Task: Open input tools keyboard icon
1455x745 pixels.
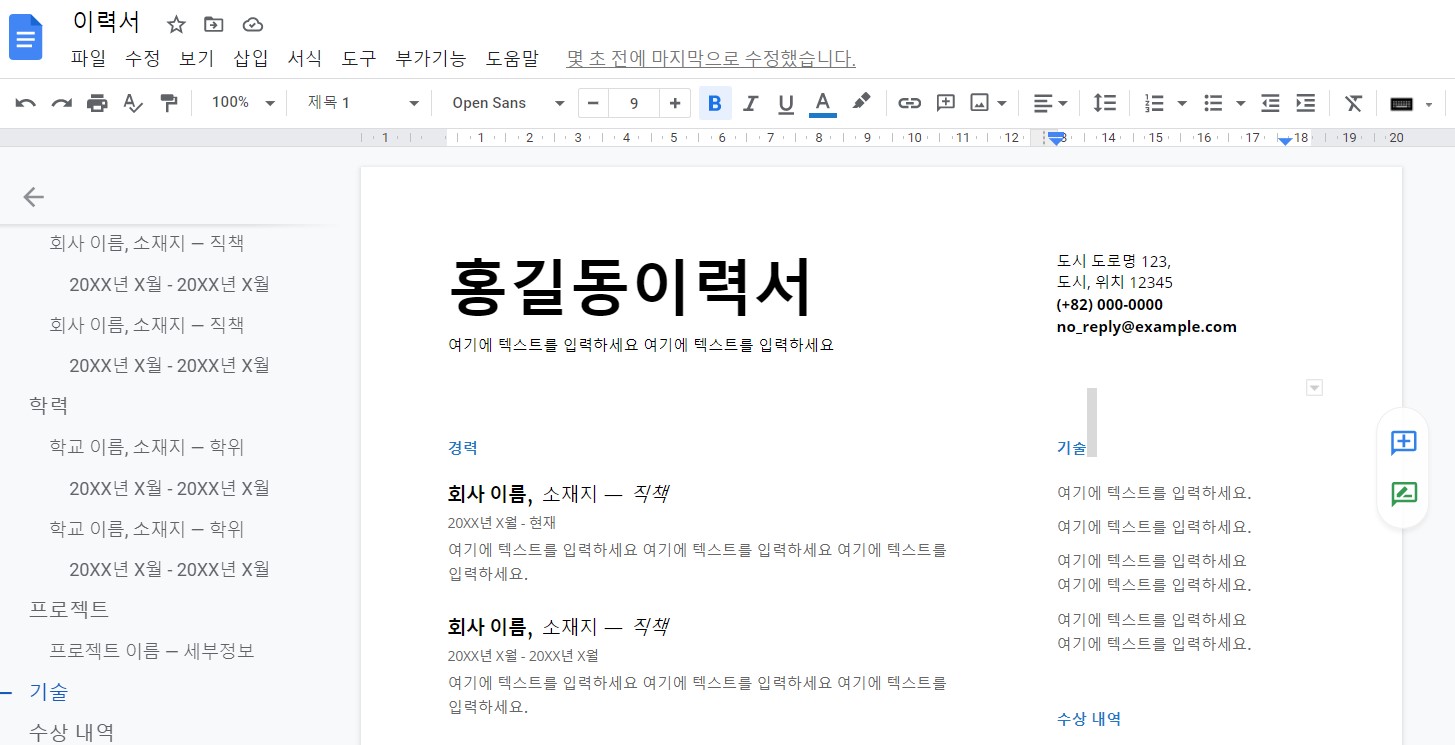Action: pos(1401,103)
